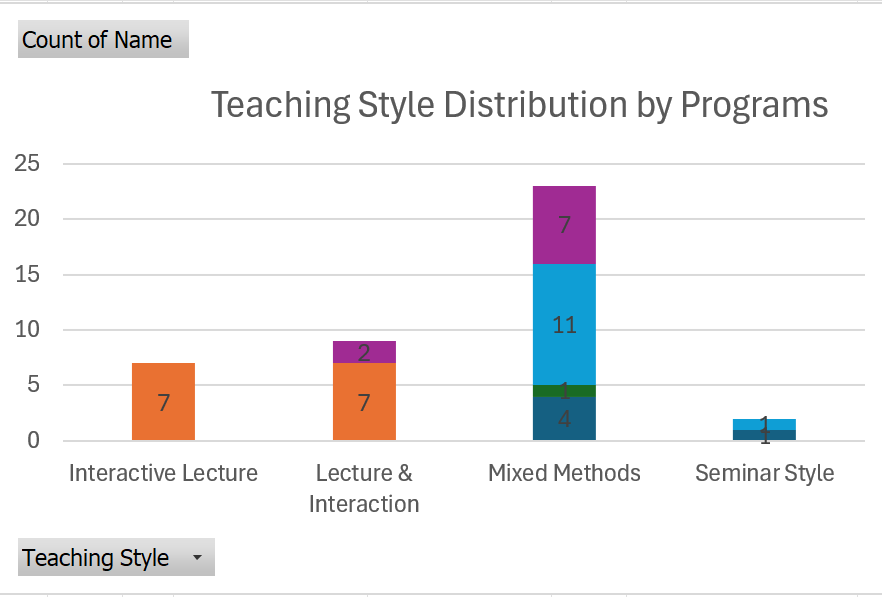Click the dark blue Seminar Style segment
Viewport: 882px width, 597px height.
tap(764, 435)
